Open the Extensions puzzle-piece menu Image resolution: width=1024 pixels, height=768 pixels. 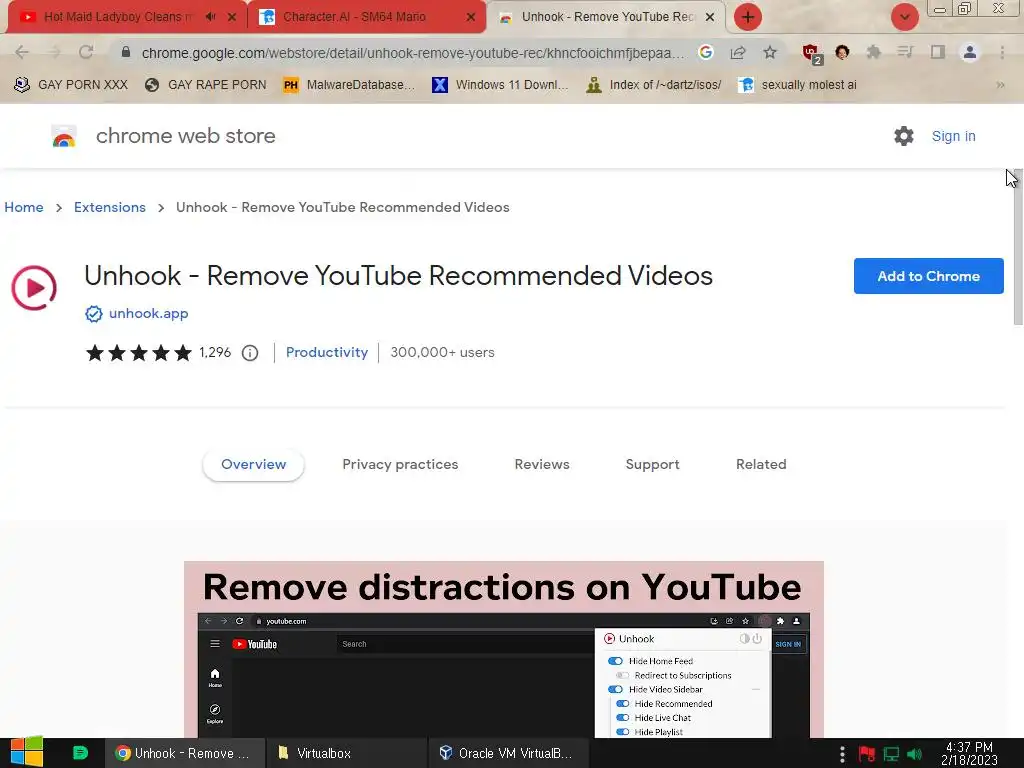pos(873,52)
